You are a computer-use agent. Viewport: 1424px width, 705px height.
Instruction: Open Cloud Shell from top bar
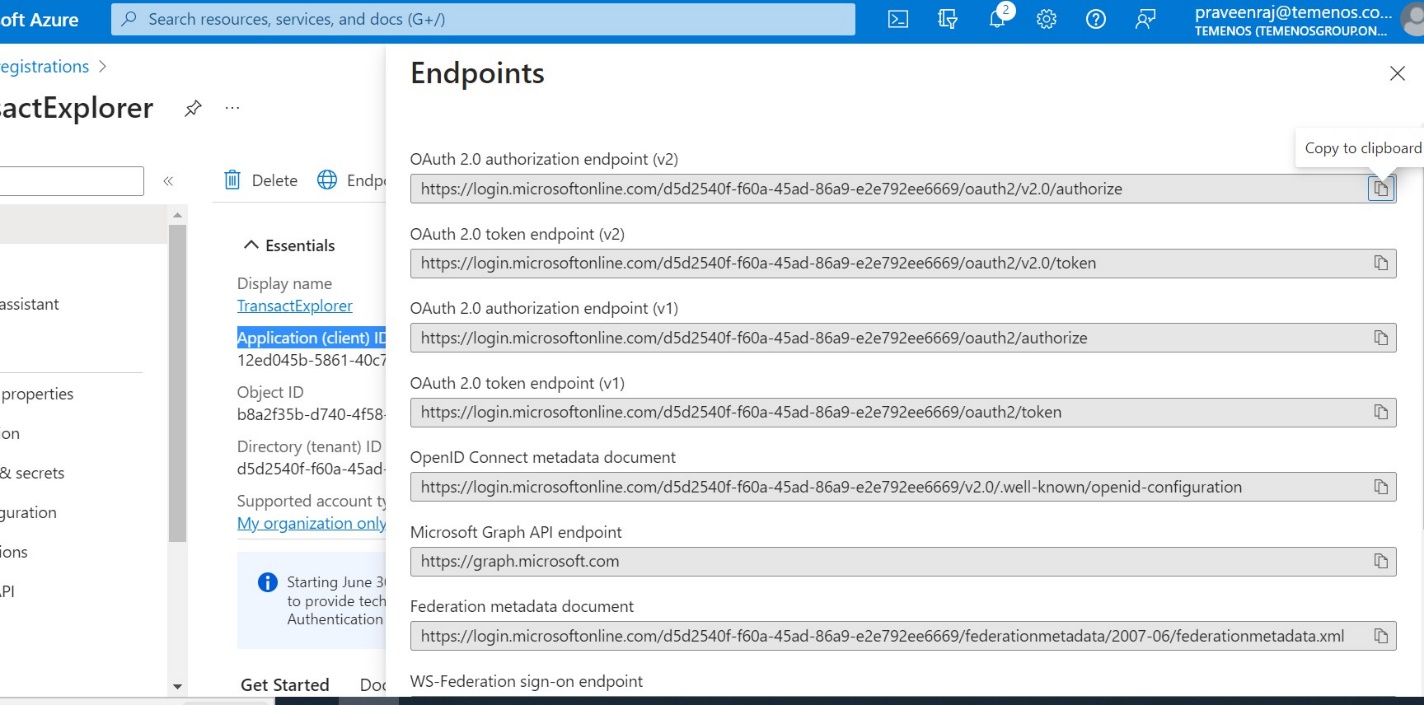898,19
